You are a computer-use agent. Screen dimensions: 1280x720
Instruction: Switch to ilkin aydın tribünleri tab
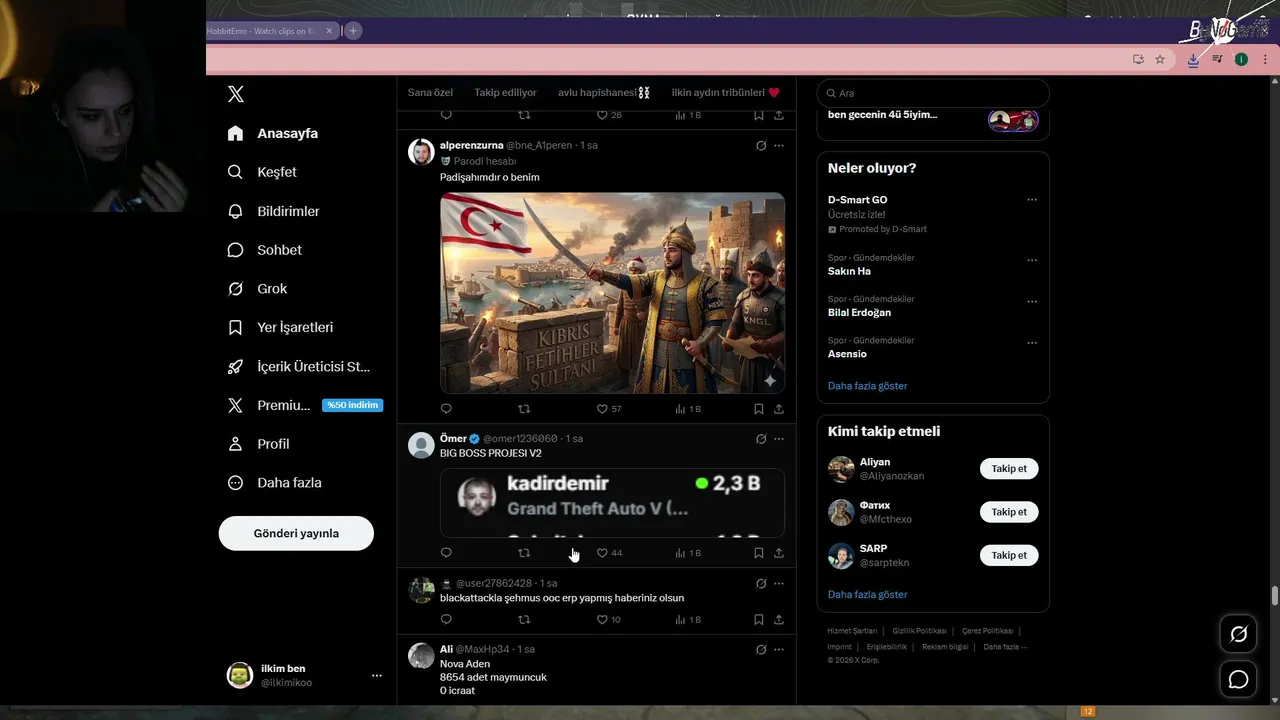coord(725,92)
